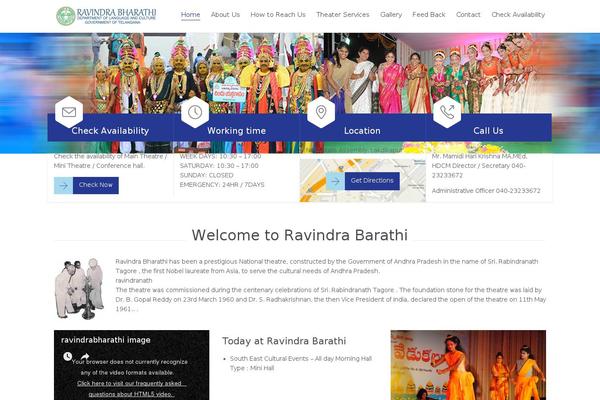Click the dancers photo at bottom right

[x=468, y=365]
